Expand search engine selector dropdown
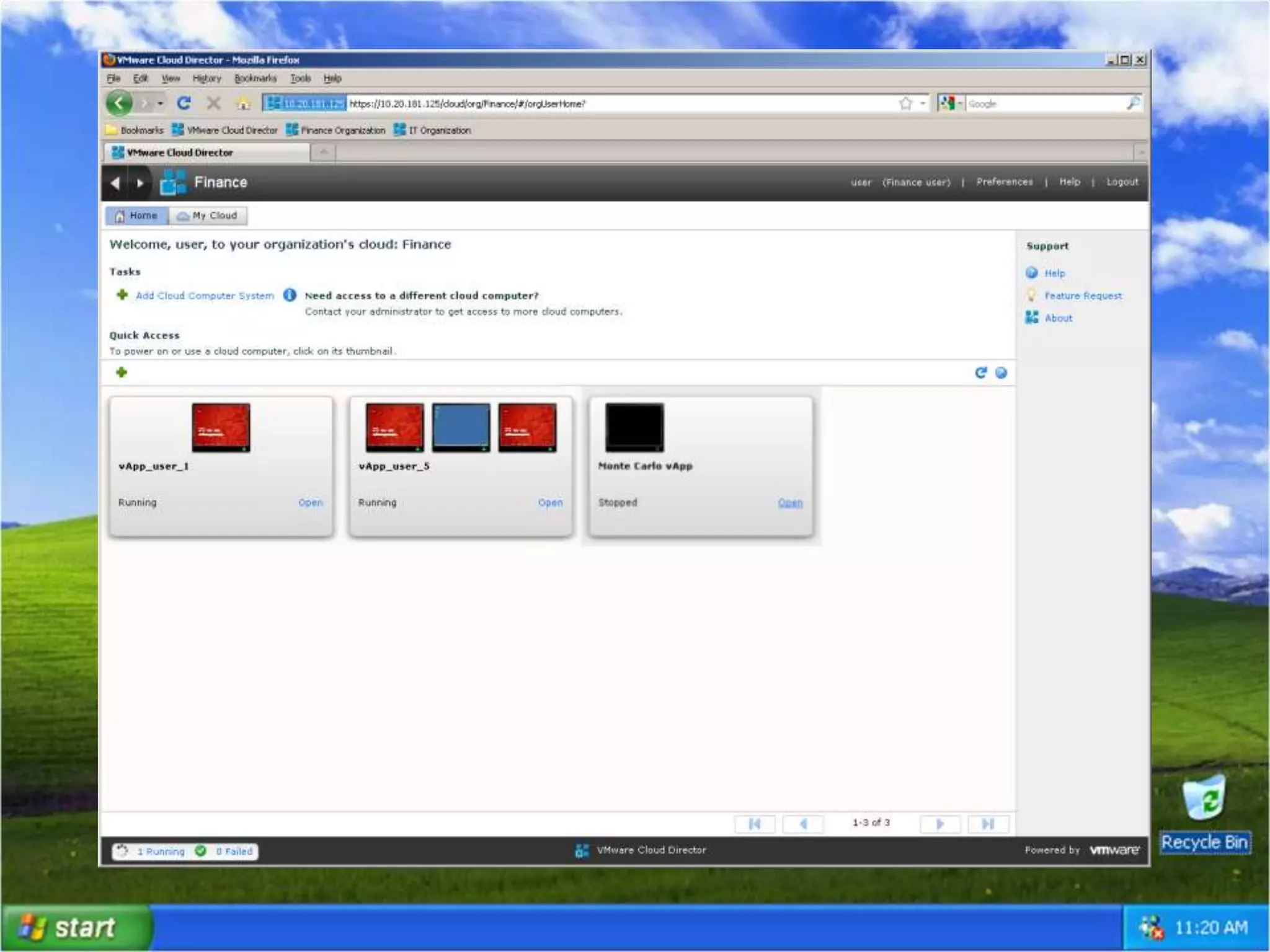The width and height of the screenshot is (1270, 952). coord(959,104)
